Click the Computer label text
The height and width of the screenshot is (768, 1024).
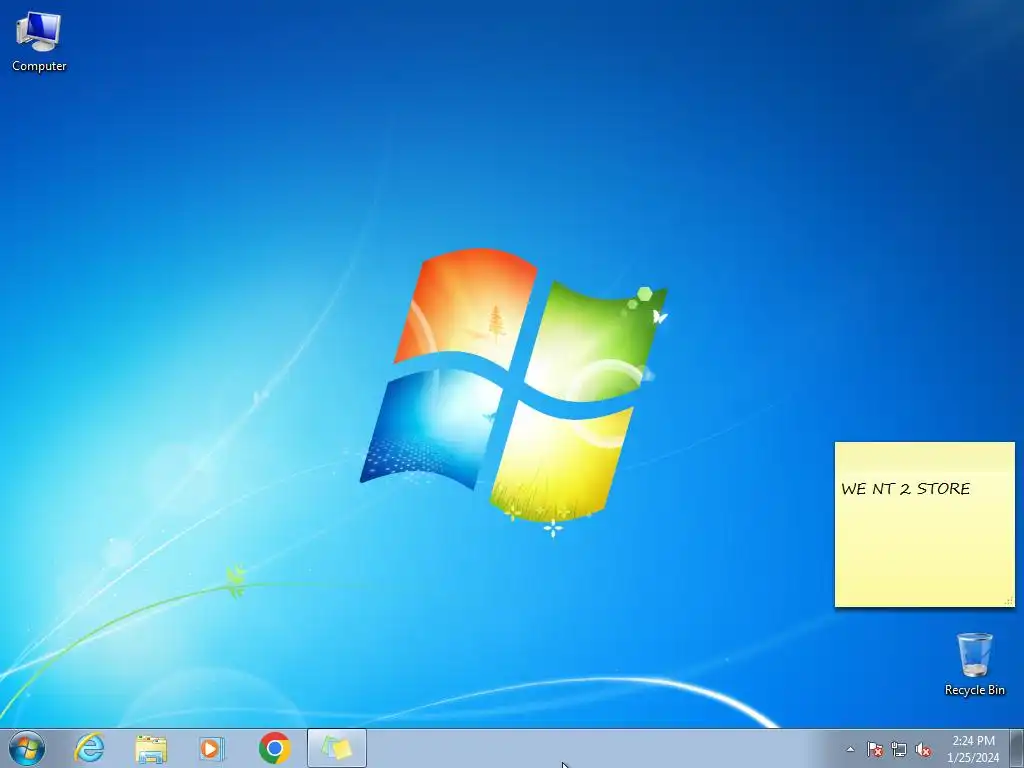39,66
